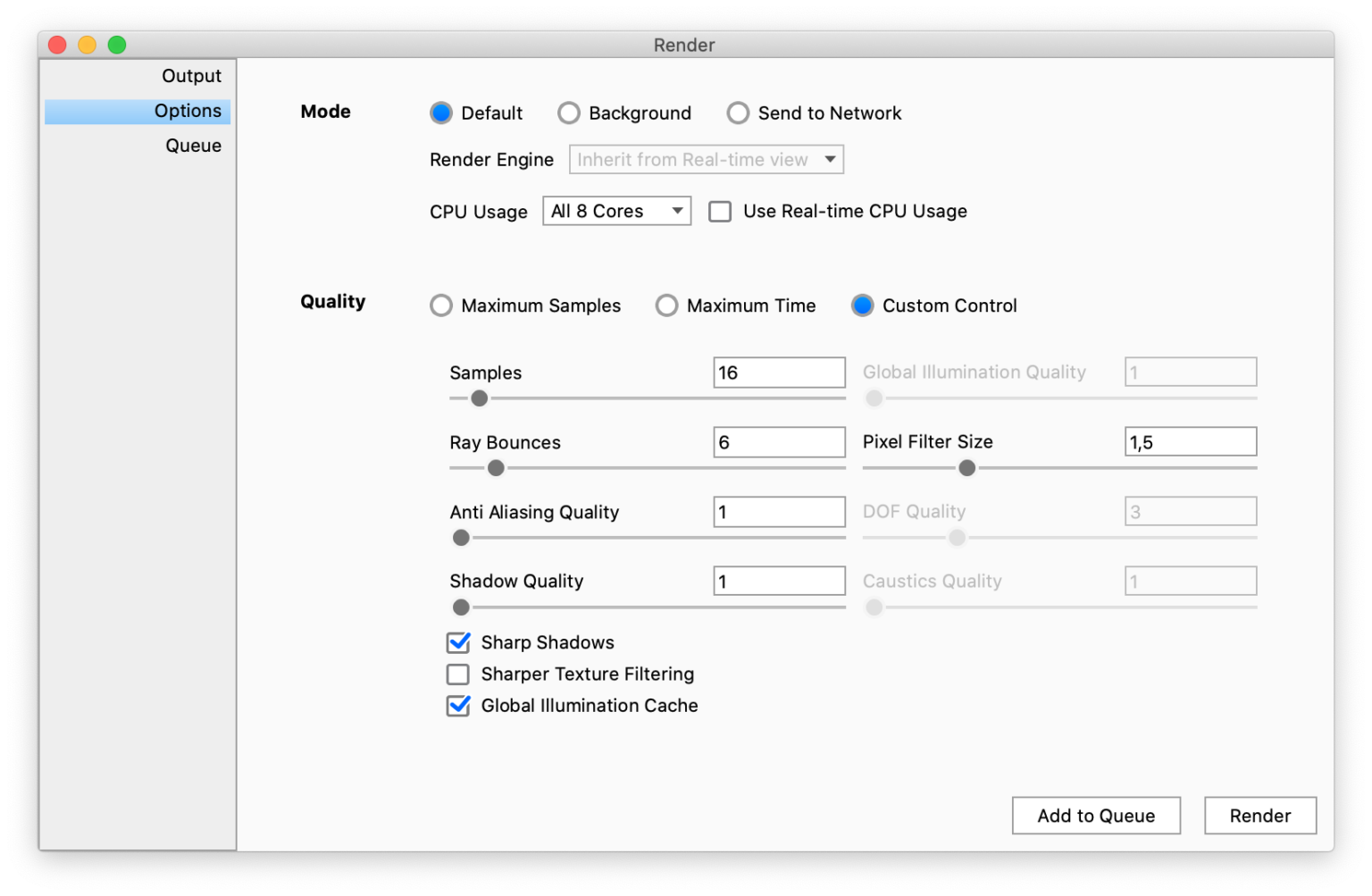Enable Use Real-time CPU Usage
The height and width of the screenshot is (896, 1372).
[721, 211]
